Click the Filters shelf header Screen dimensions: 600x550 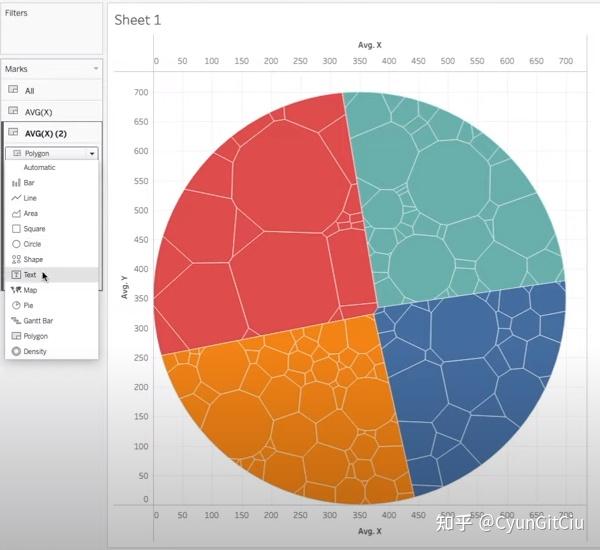[x=16, y=13]
